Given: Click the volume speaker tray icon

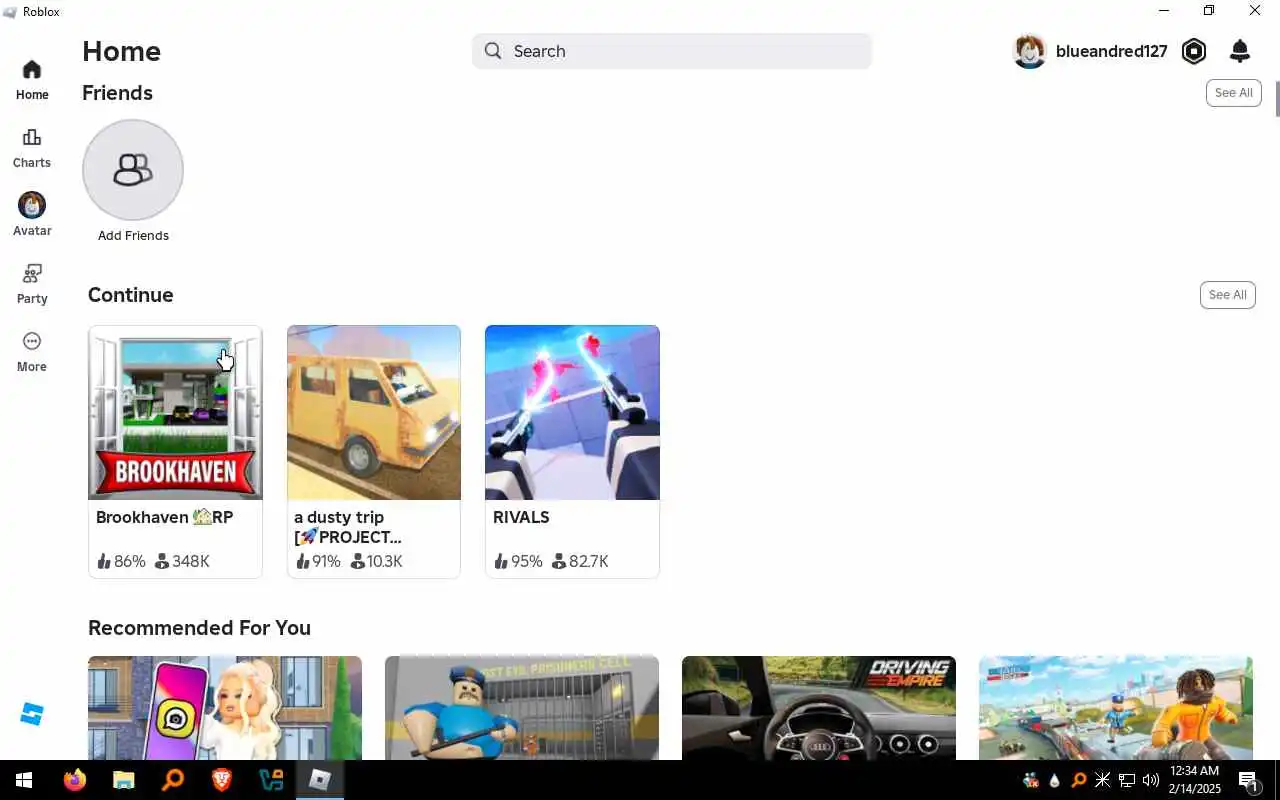Looking at the screenshot, I should coord(1151,780).
